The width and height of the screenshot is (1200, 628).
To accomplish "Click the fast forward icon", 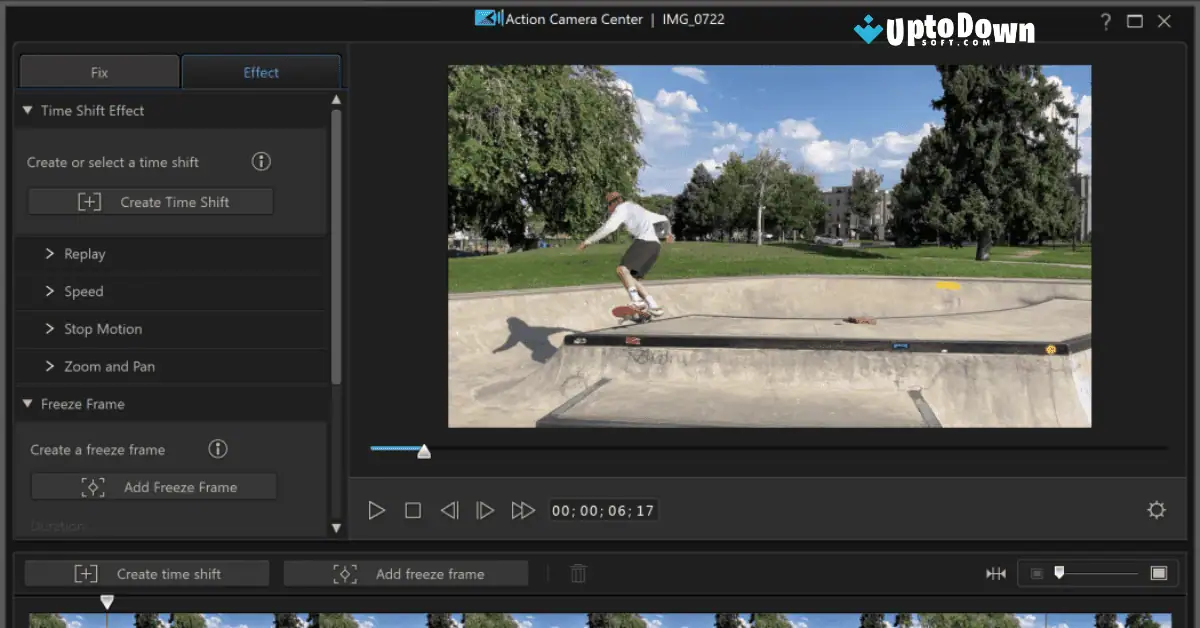I will pos(523,511).
